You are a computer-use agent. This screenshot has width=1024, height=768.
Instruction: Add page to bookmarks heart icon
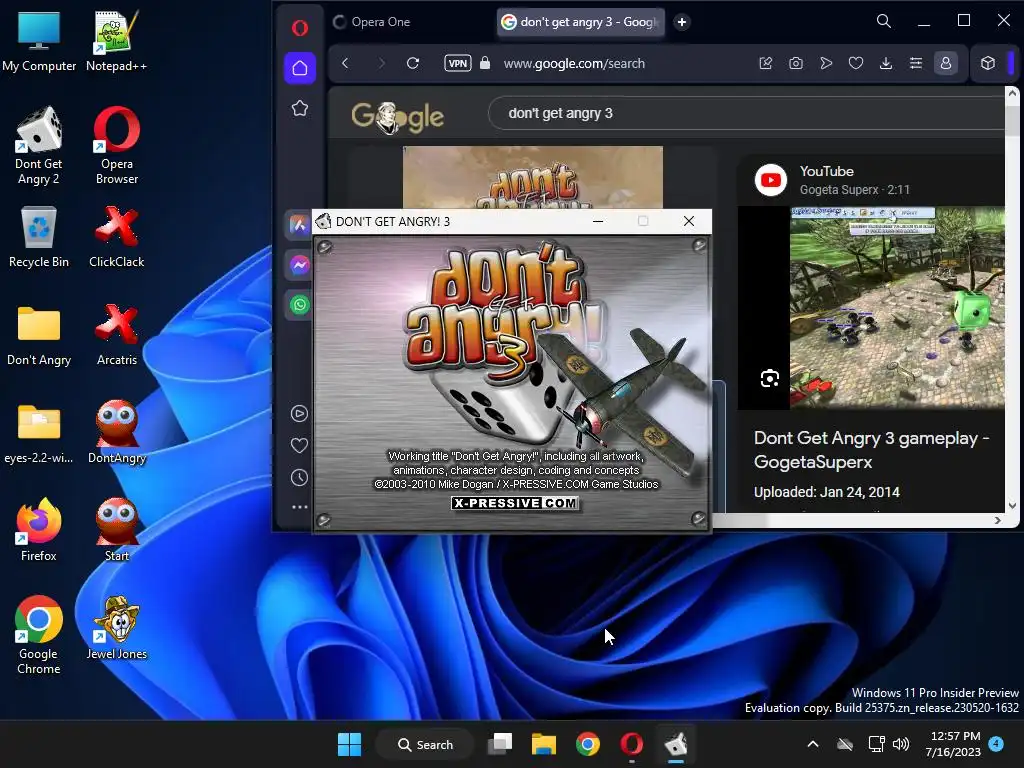coord(856,63)
